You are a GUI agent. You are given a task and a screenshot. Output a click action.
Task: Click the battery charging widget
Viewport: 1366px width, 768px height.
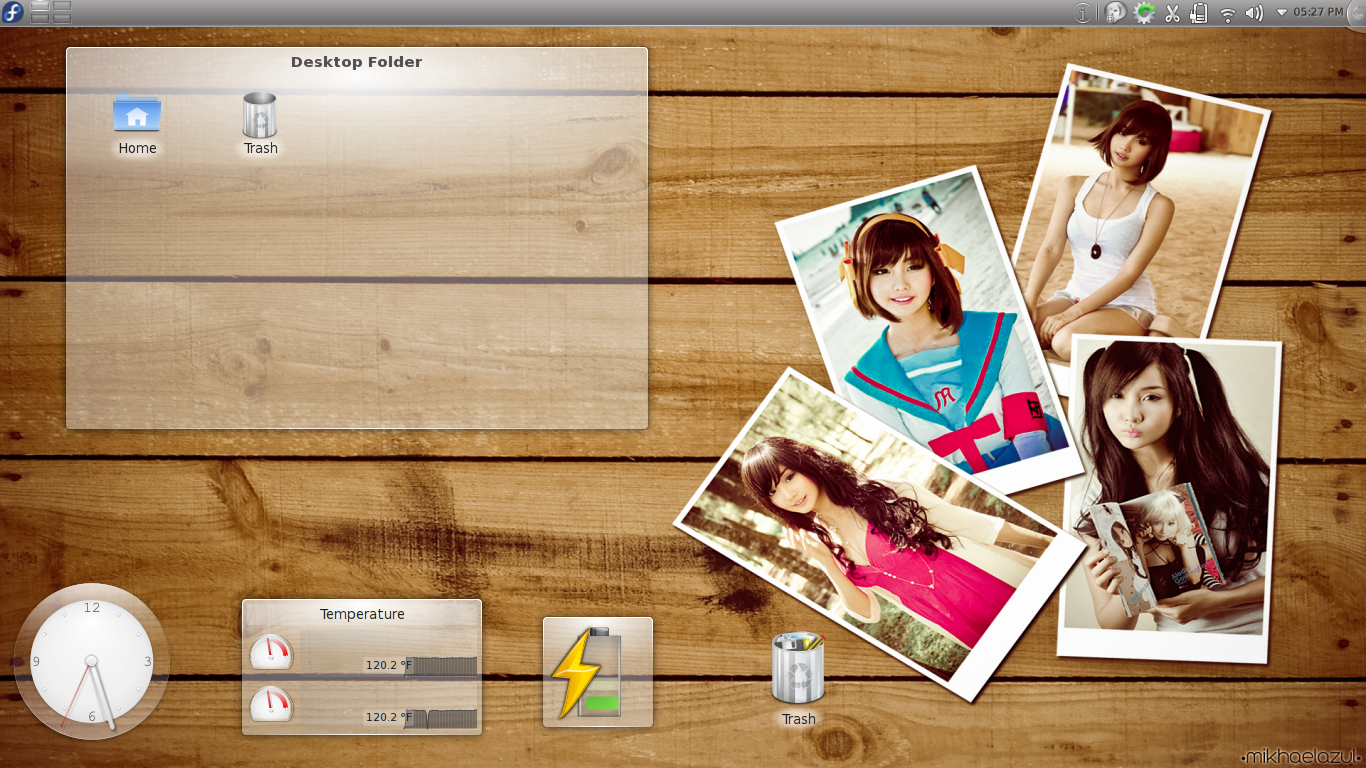[597, 672]
